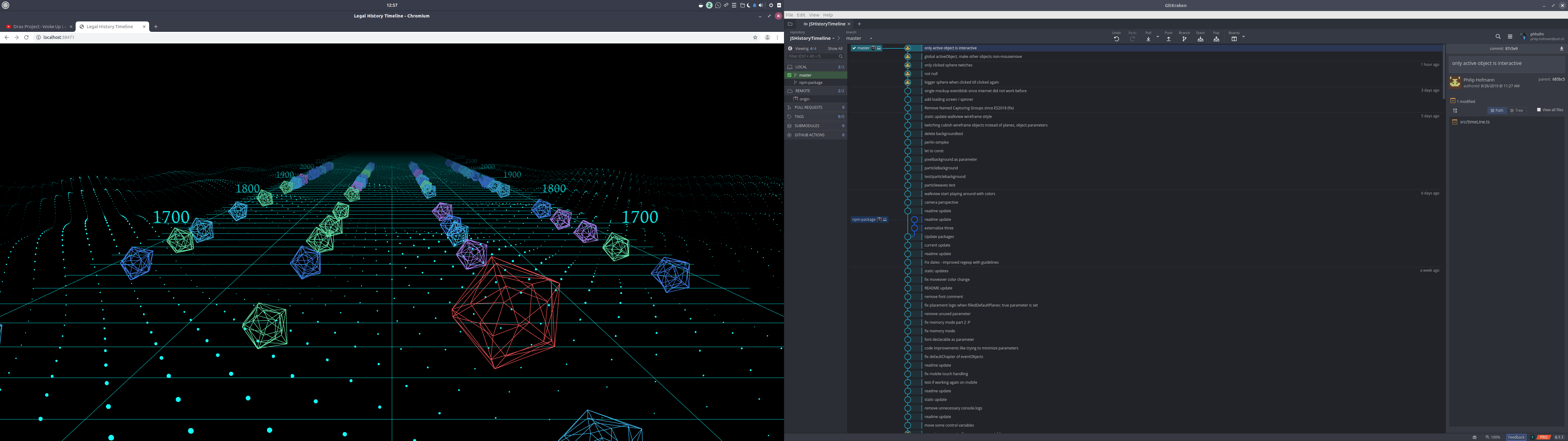Click the gift icon in GitKraken status bar
Screen dimensions: 1568x441
pyautogui.click(x=1474, y=437)
